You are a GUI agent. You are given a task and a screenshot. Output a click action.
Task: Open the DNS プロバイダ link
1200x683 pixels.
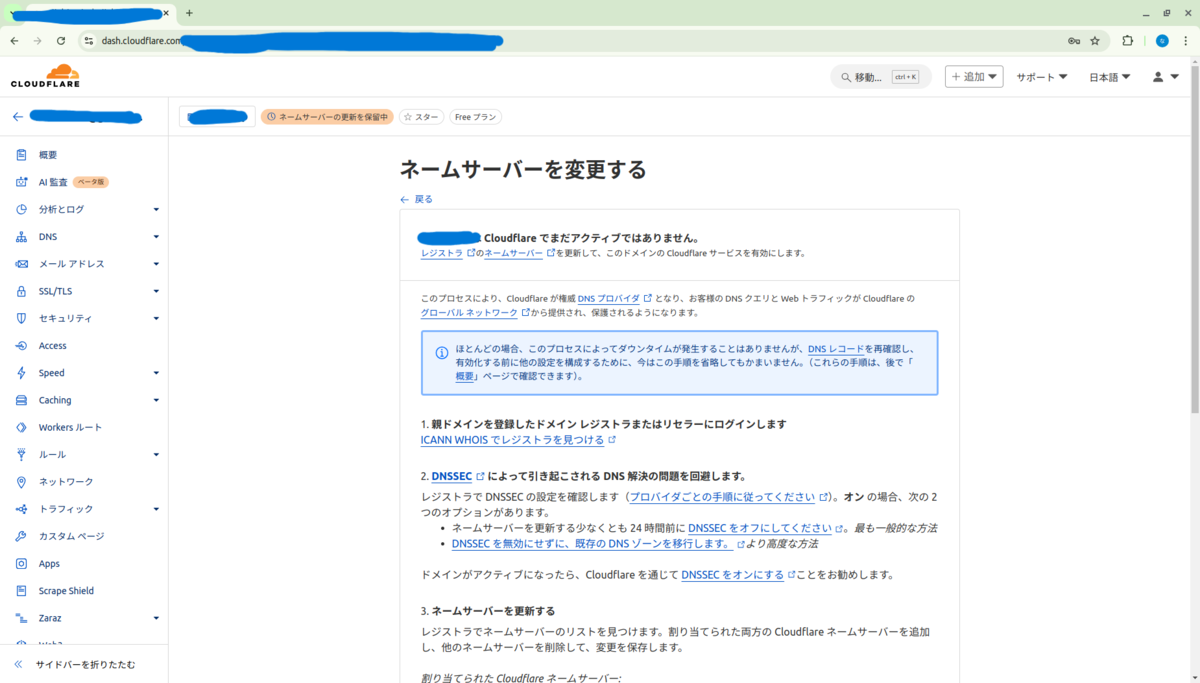tap(609, 298)
